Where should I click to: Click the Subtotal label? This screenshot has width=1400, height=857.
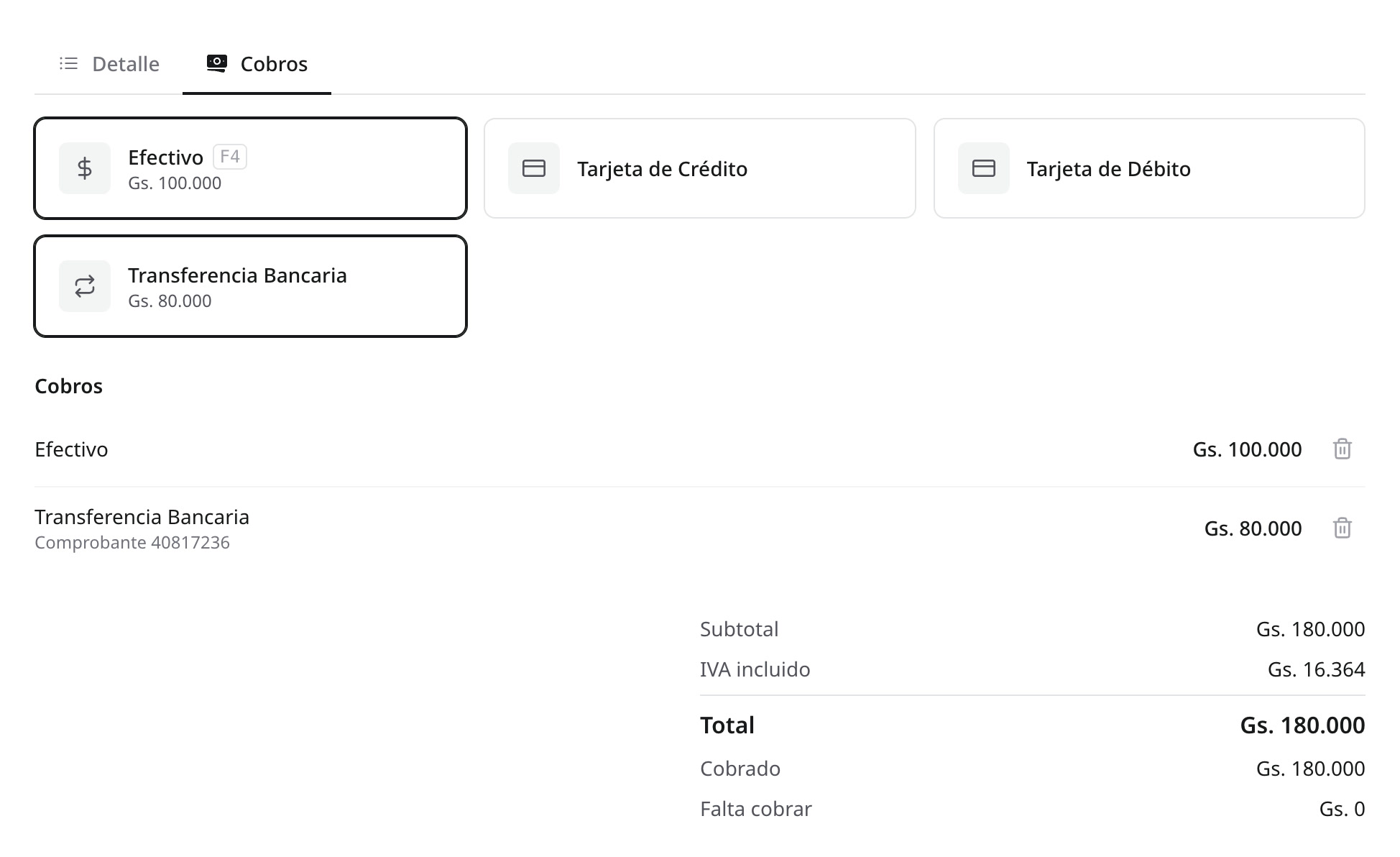740,629
